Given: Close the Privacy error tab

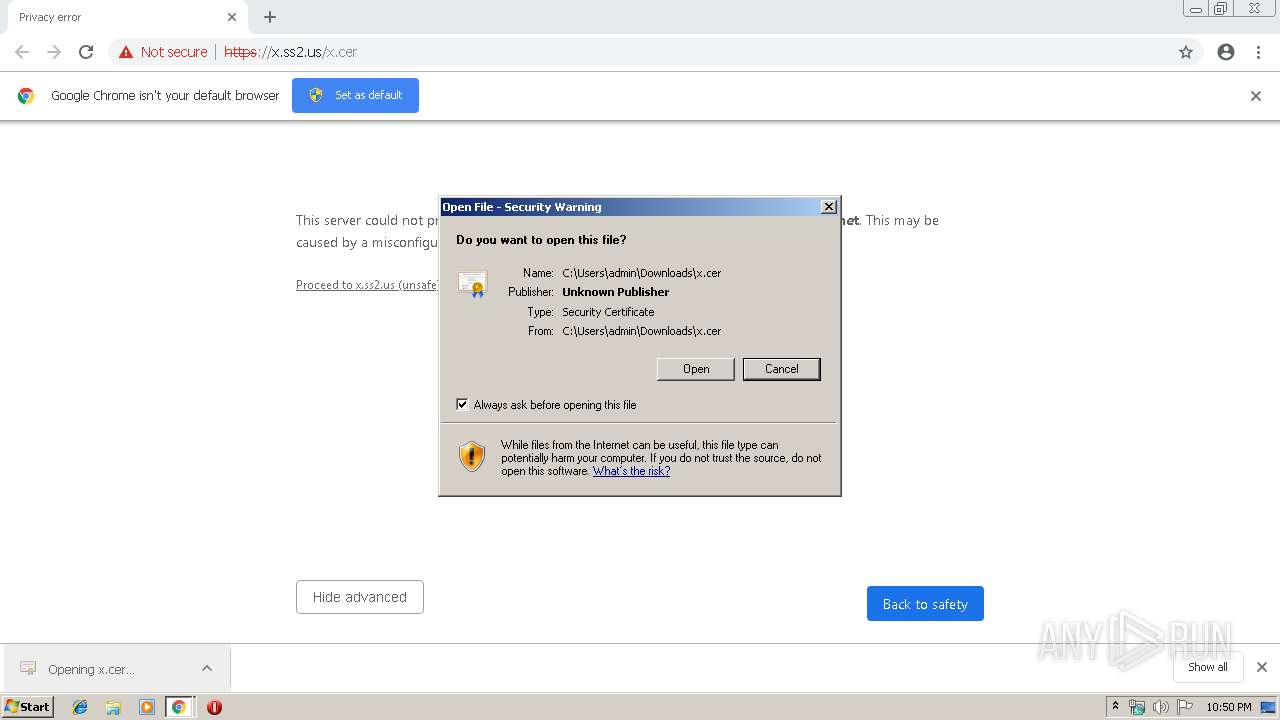Looking at the screenshot, I should [x=232, y=17].
